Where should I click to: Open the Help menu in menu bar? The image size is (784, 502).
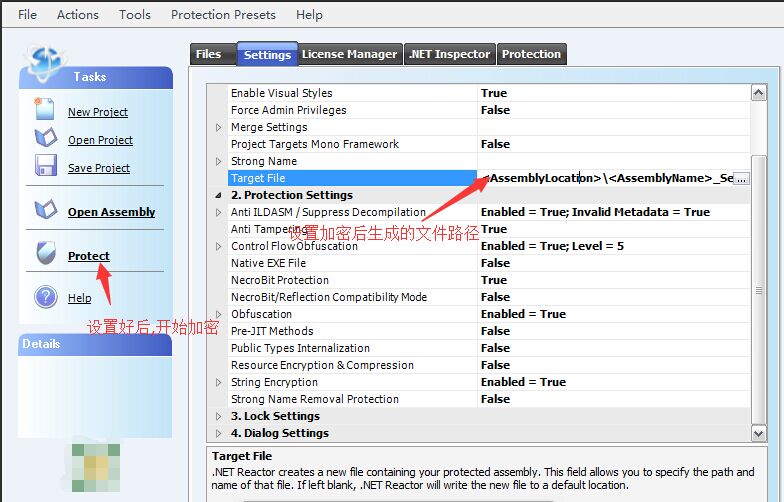pyautogui.click(x=309, y=14)
